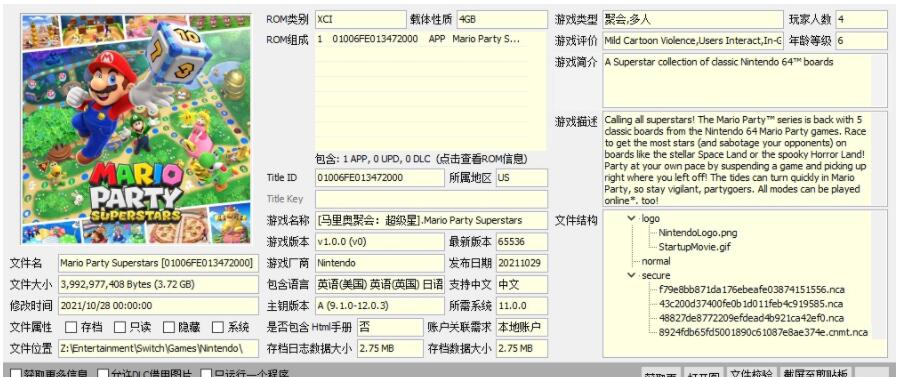Select StartupMovie.gif in the file tree

[695, 247]
